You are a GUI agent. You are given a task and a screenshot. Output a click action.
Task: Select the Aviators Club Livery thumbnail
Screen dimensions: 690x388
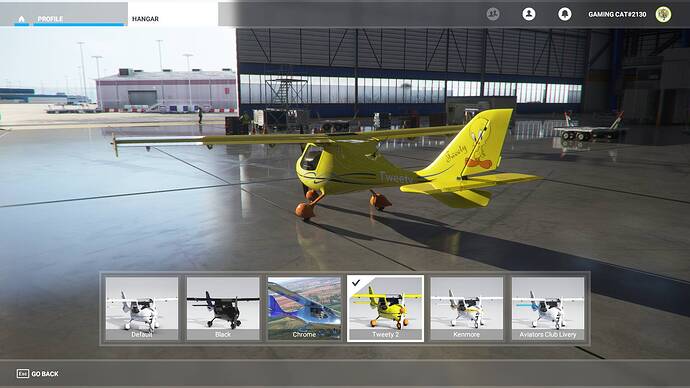[548, 308]
